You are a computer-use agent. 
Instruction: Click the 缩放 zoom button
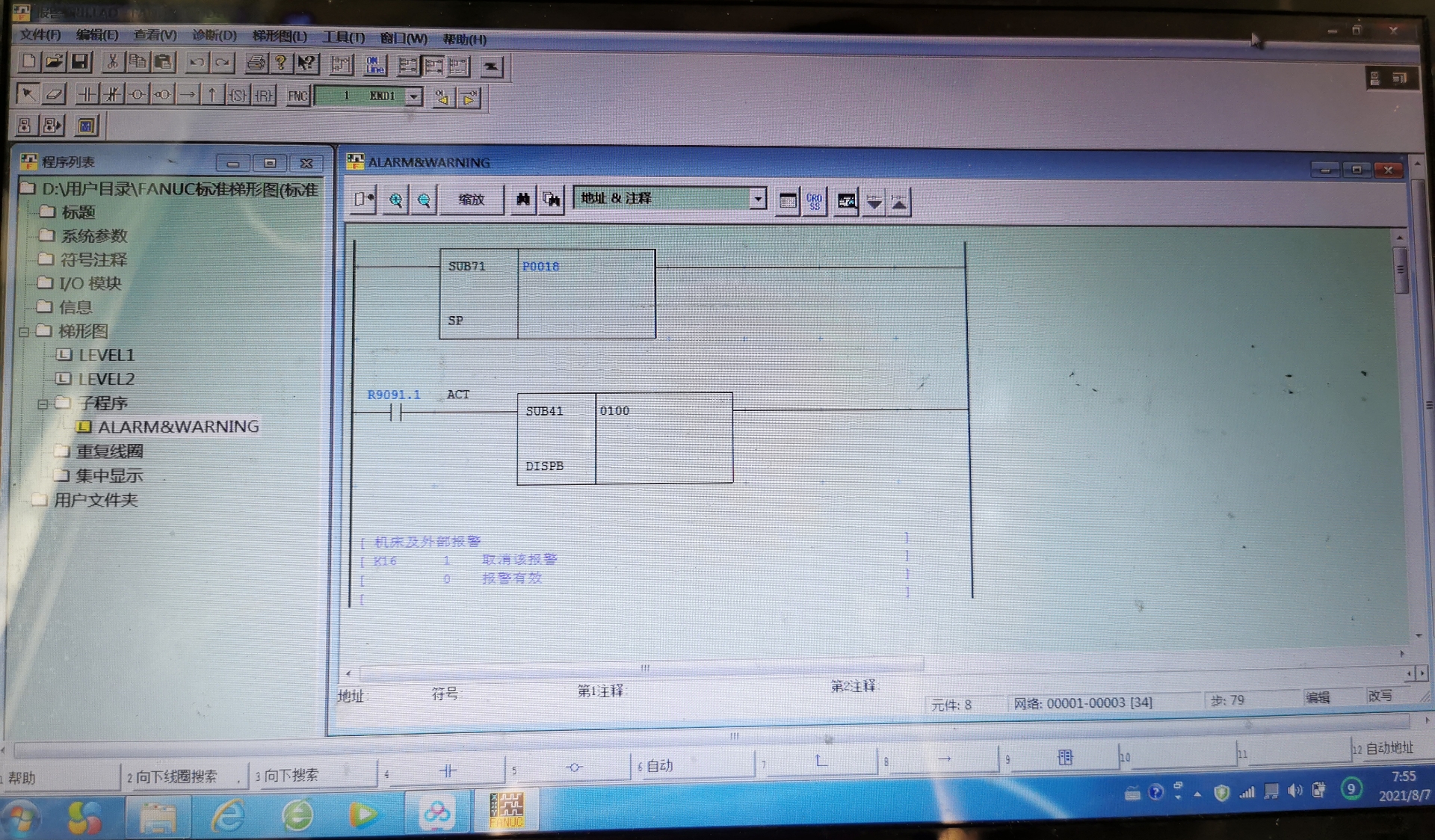(471, 200)
